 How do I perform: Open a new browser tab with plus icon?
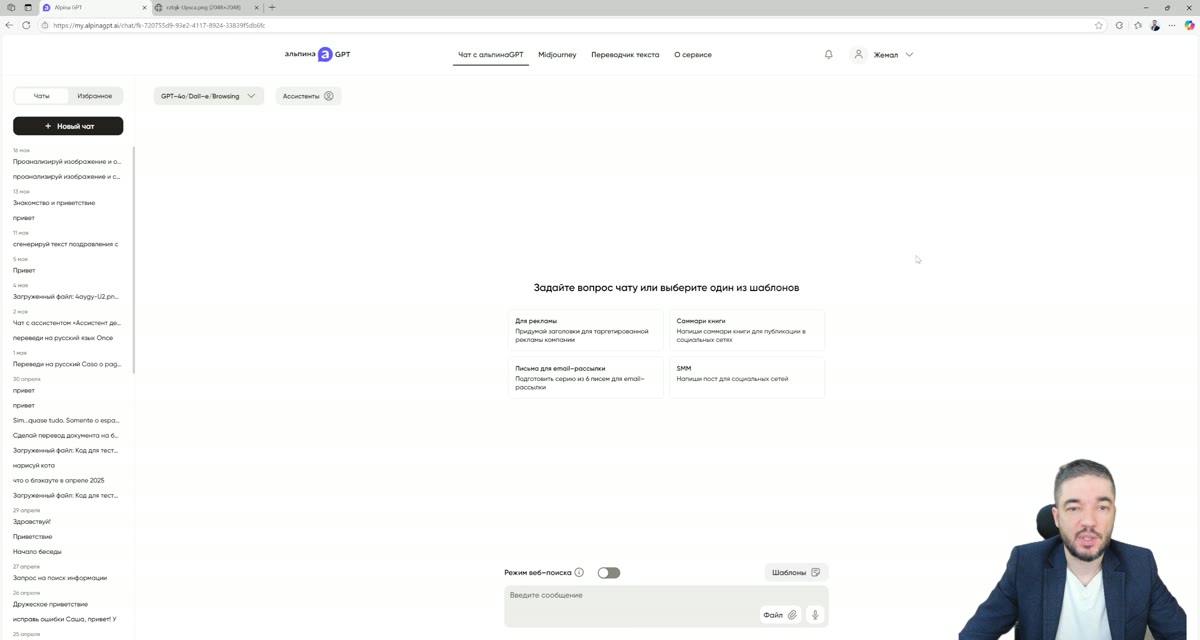tap(272, 7)
